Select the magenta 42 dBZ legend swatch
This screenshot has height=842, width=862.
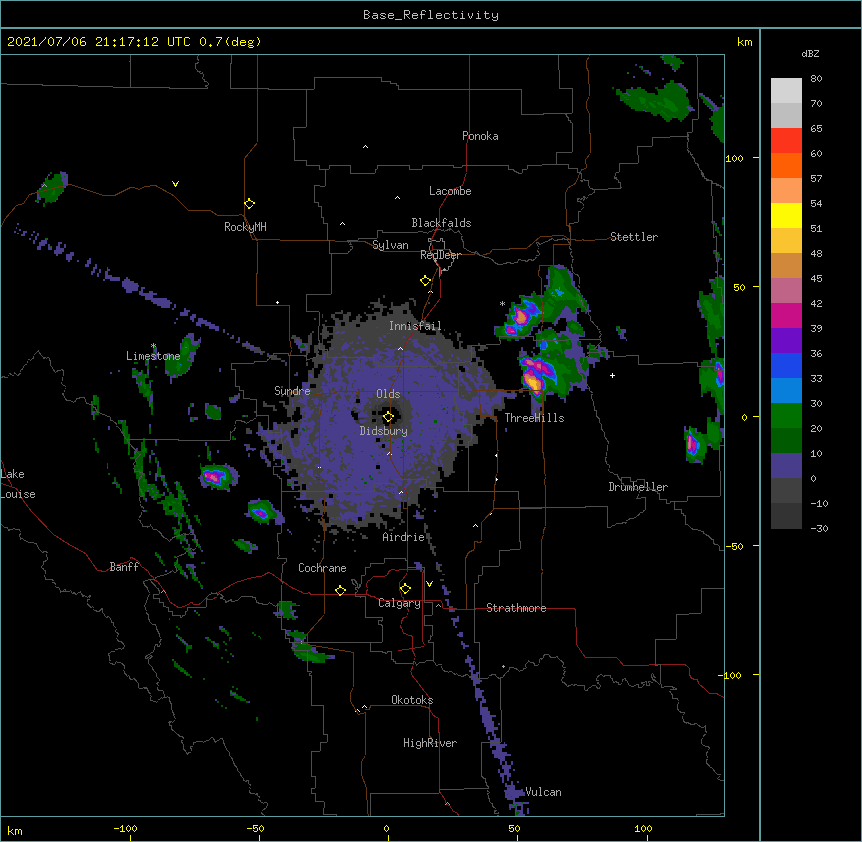tap(786, 315)
